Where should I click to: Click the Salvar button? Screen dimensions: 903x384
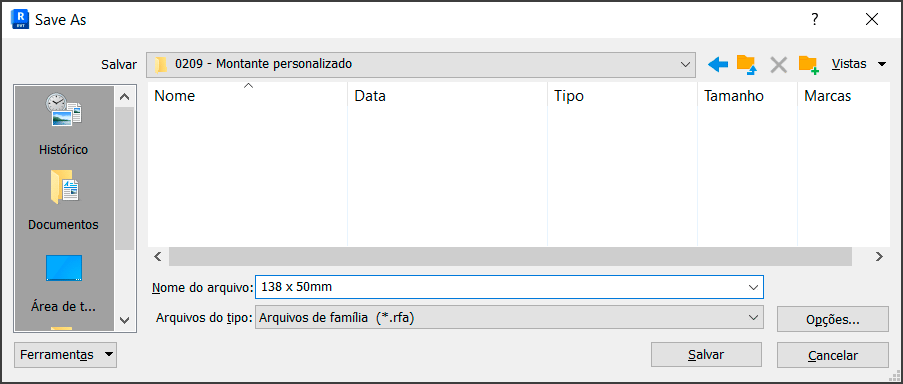(706, 355)
